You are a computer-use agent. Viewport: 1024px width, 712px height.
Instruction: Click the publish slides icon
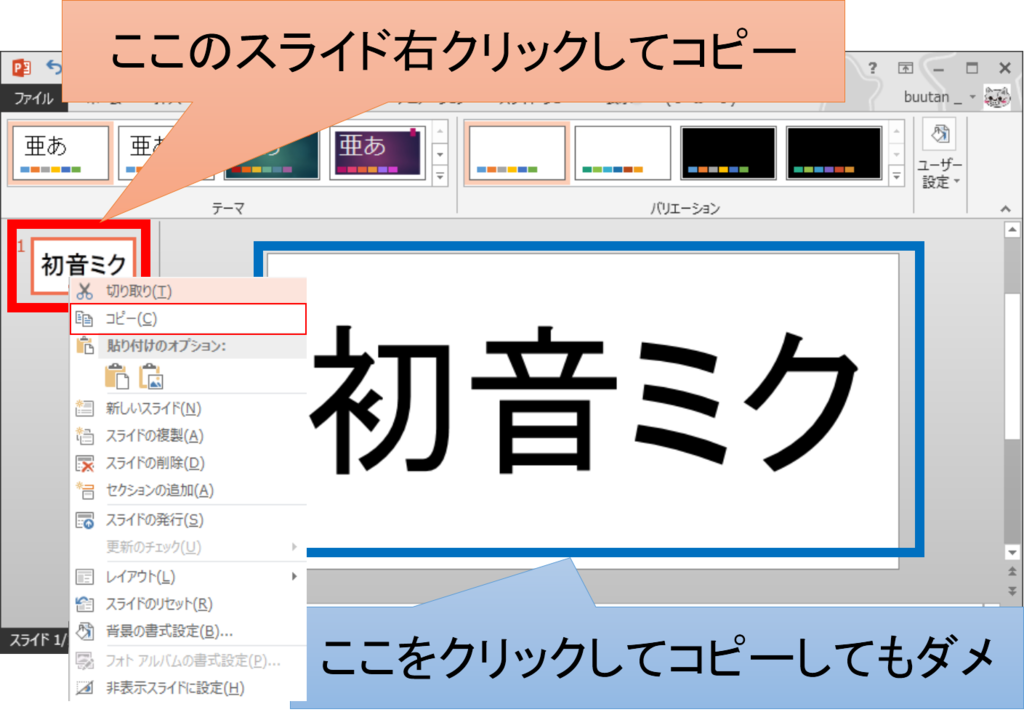(x=84, y=521)
